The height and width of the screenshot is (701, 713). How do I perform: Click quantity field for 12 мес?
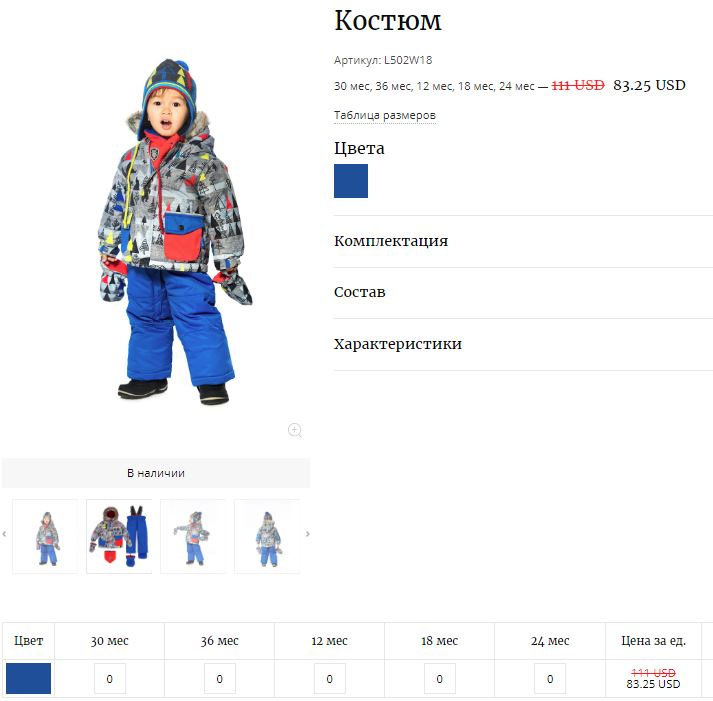pos(330,679)
